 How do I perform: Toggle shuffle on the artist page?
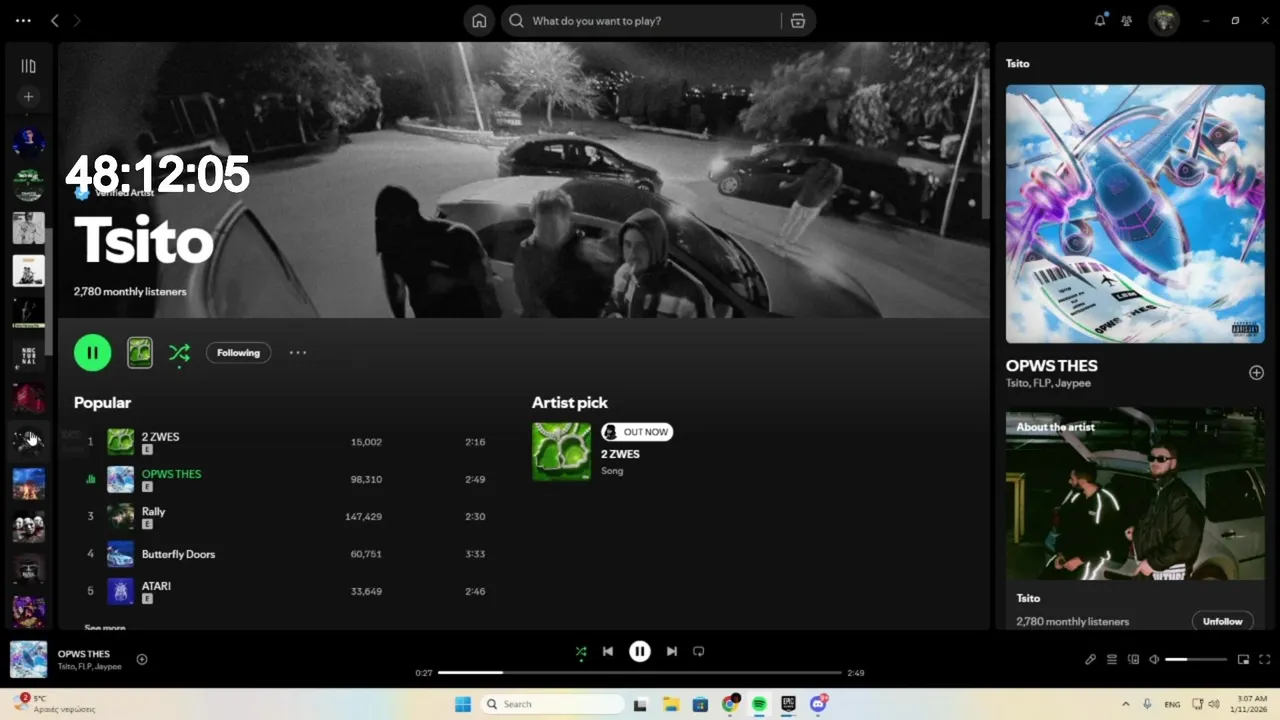(179, 352)
